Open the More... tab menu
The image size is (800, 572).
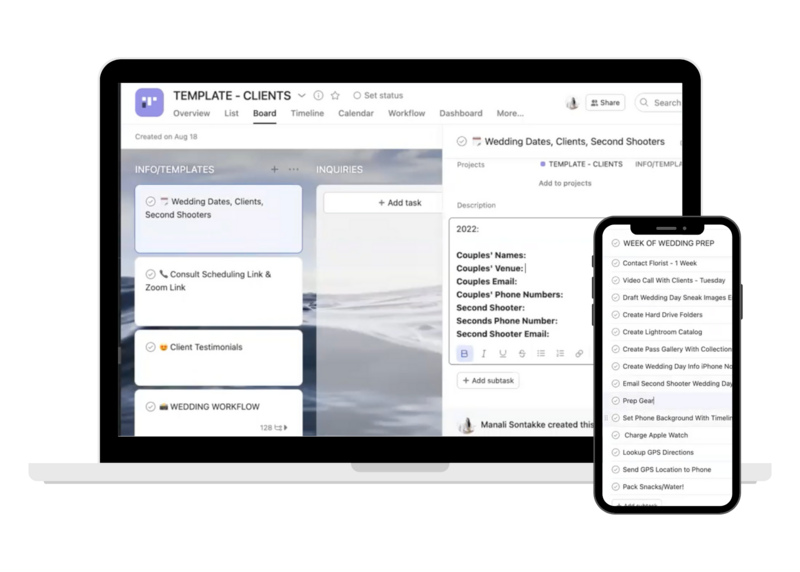pos(510,113)
